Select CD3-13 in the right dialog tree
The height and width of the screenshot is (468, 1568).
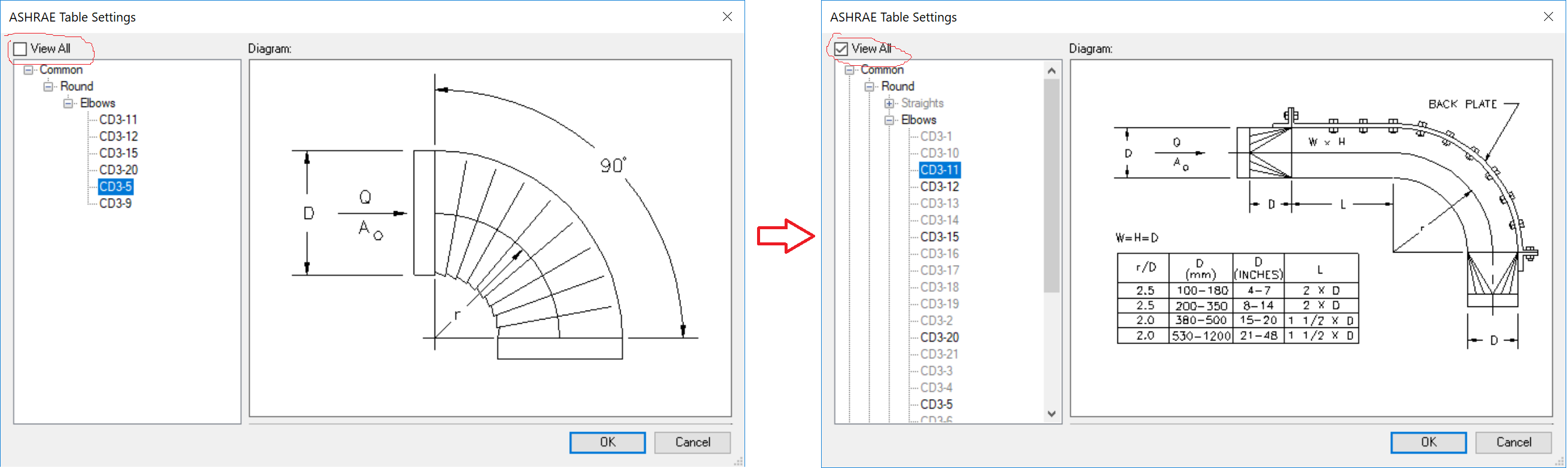pyautogui.click(x=939, y=203)
